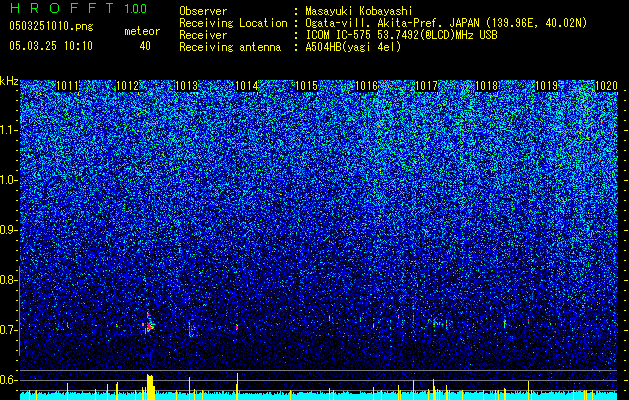Click the 1014 time marker
Viewport: 629px width, 400px height.
pyautogui.click(x=247, y=86)
